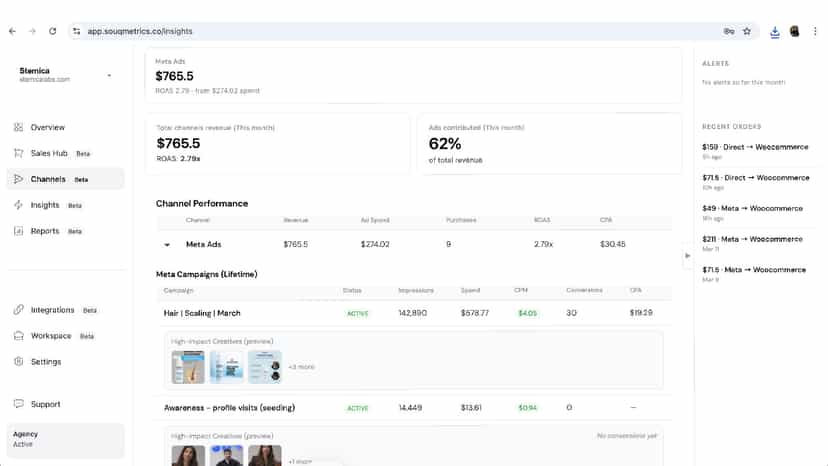Click the Sales Hub cart icon
This screenshot has width=828, height=466.
[18, 153]
